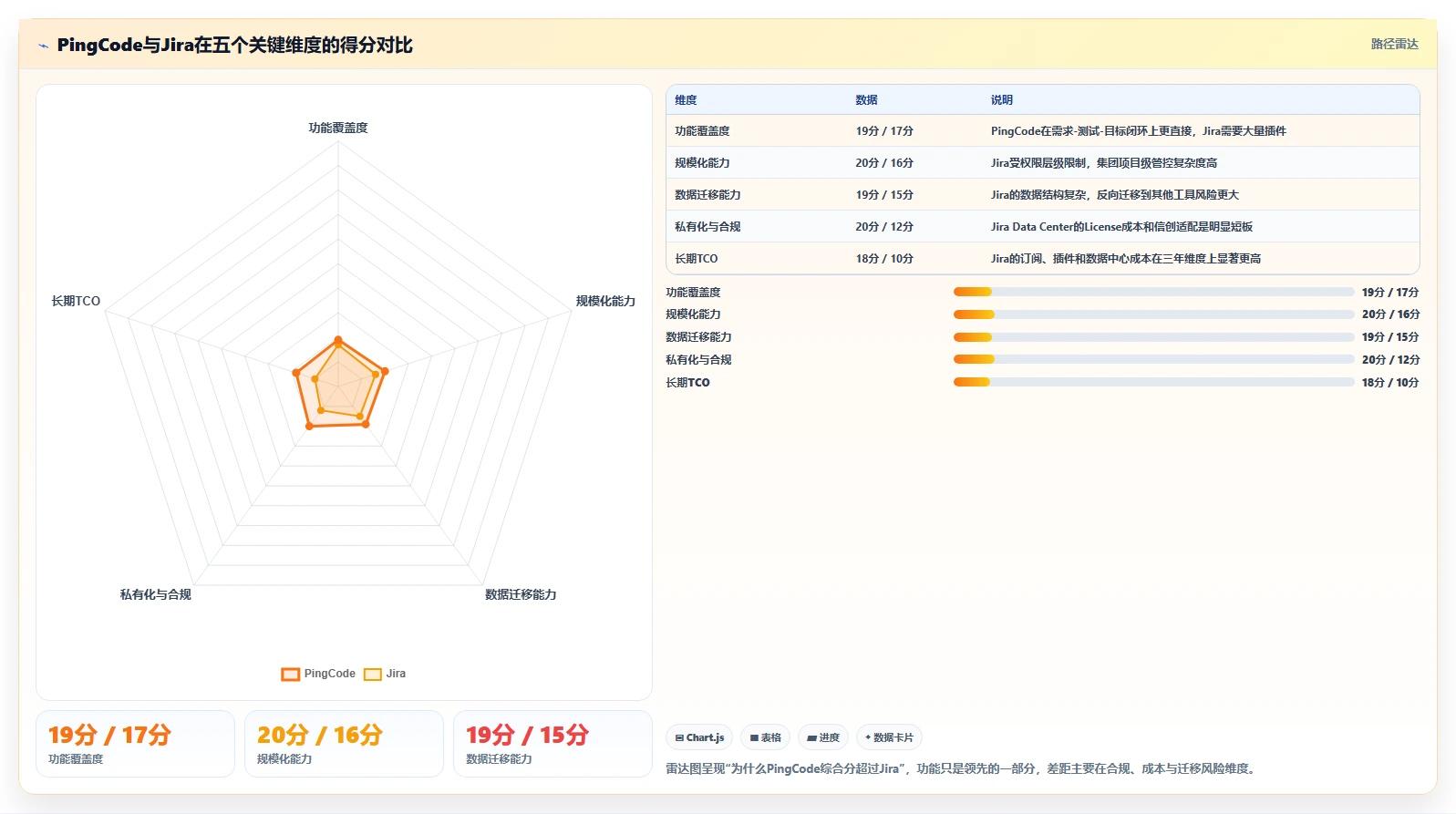The width and height of the screenshot is (1456, 814).
Task: Select the 功能覆盖度 table row cell
Action: (702, 131)
